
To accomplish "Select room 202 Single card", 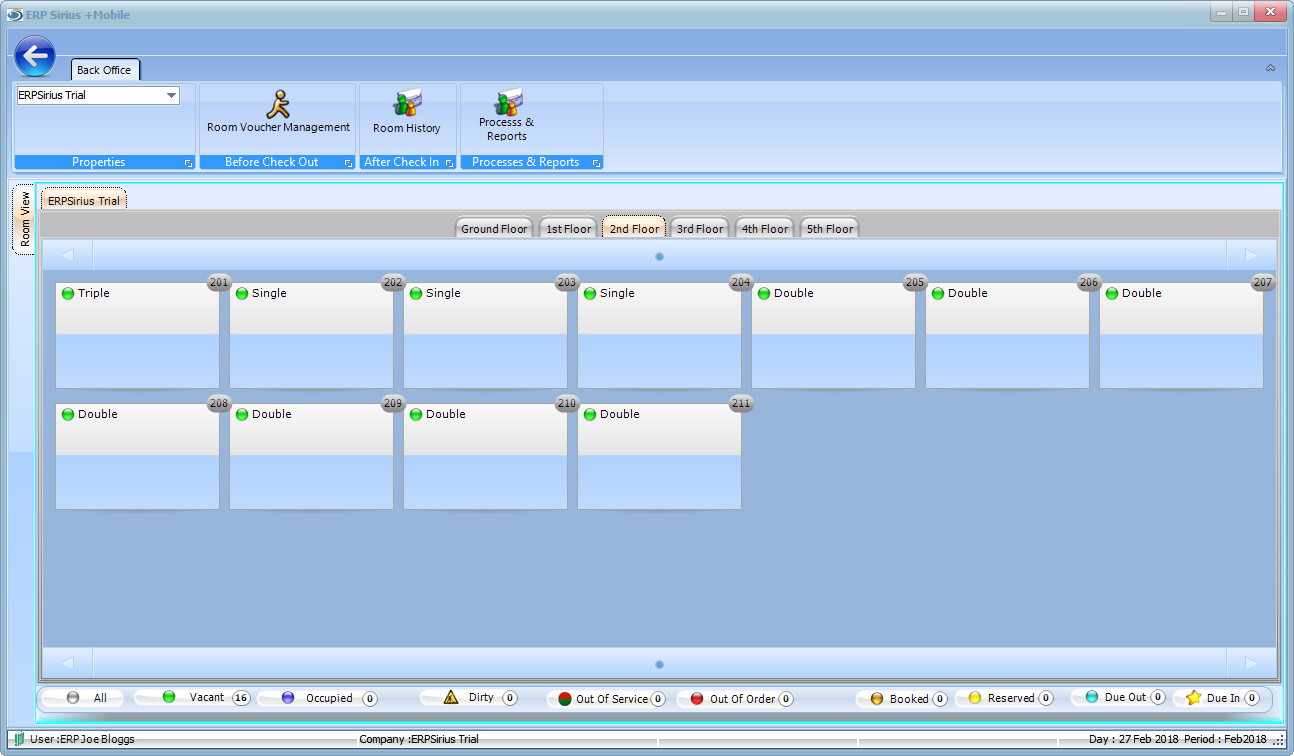I will [x=311, y=335].
